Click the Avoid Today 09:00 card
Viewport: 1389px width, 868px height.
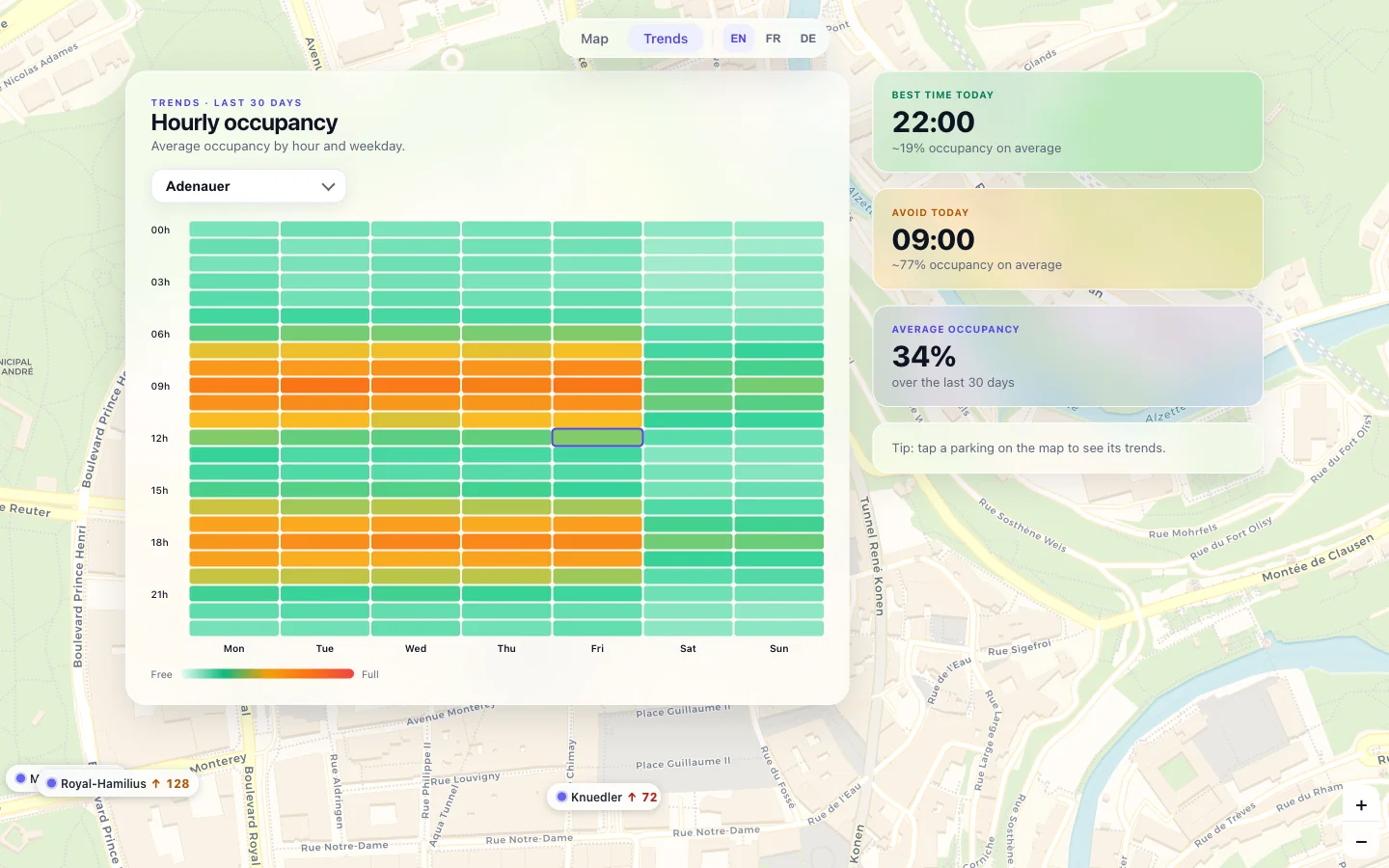tap(1068, 239)
